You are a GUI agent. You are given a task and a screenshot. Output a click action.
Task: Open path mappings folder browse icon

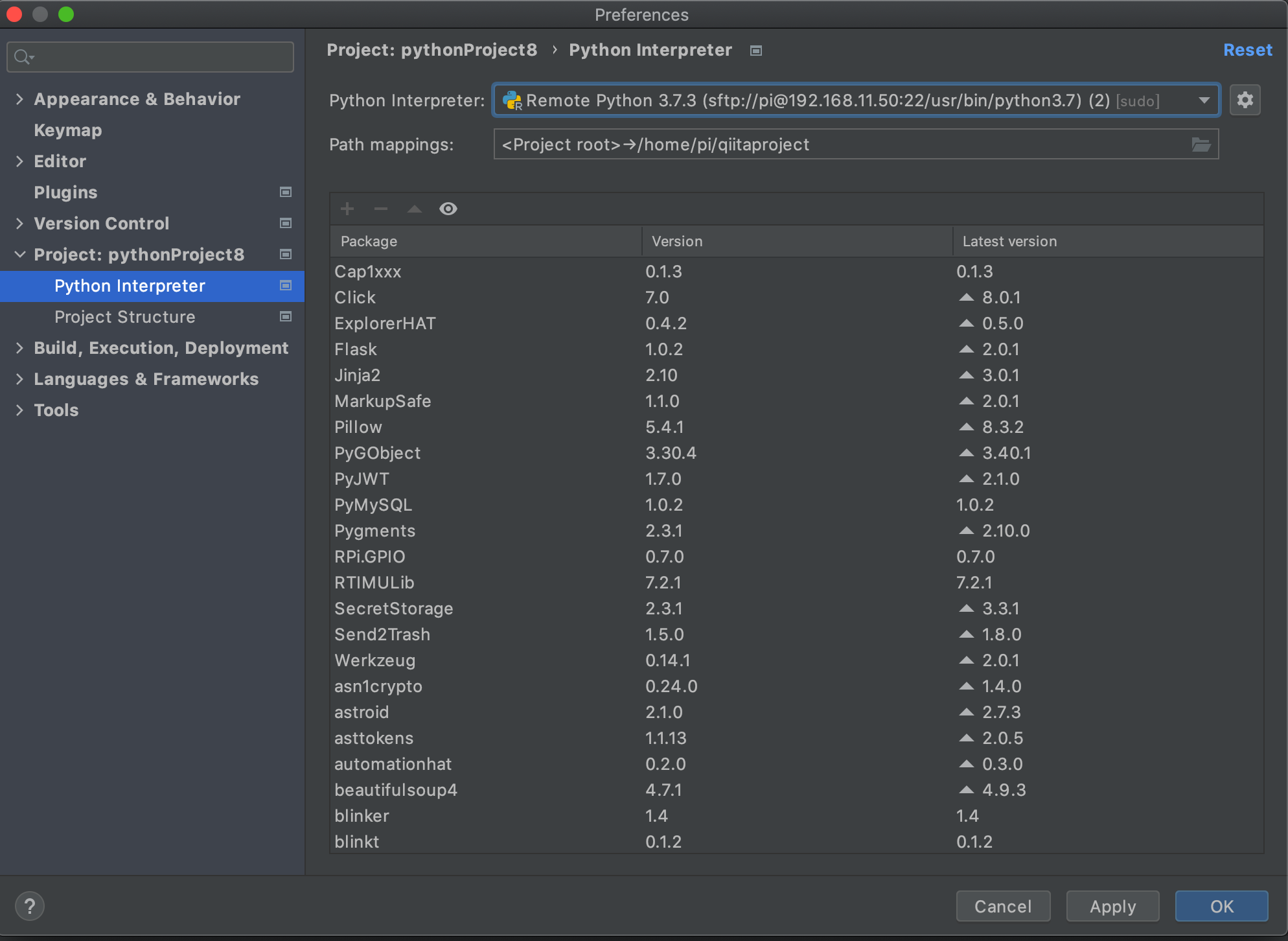click(x=1201, y=145)
